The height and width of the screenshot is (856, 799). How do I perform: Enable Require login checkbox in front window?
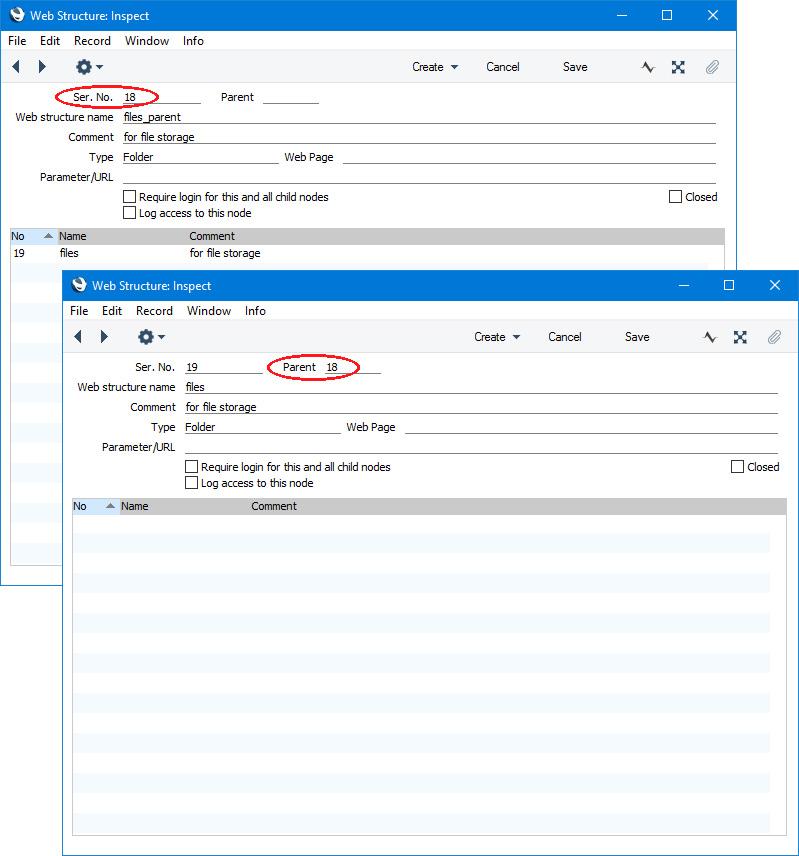click(192, 467)
